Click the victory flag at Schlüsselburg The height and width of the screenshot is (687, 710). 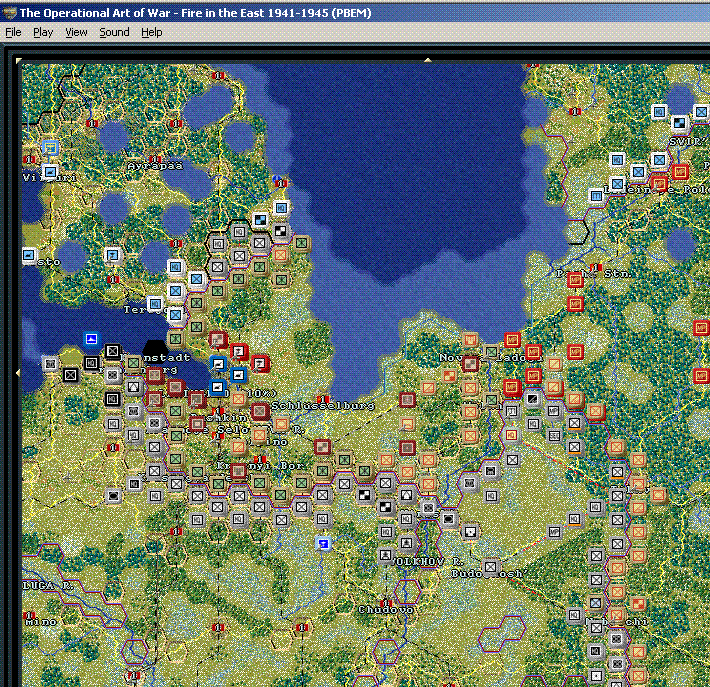(x=323, y=399)
